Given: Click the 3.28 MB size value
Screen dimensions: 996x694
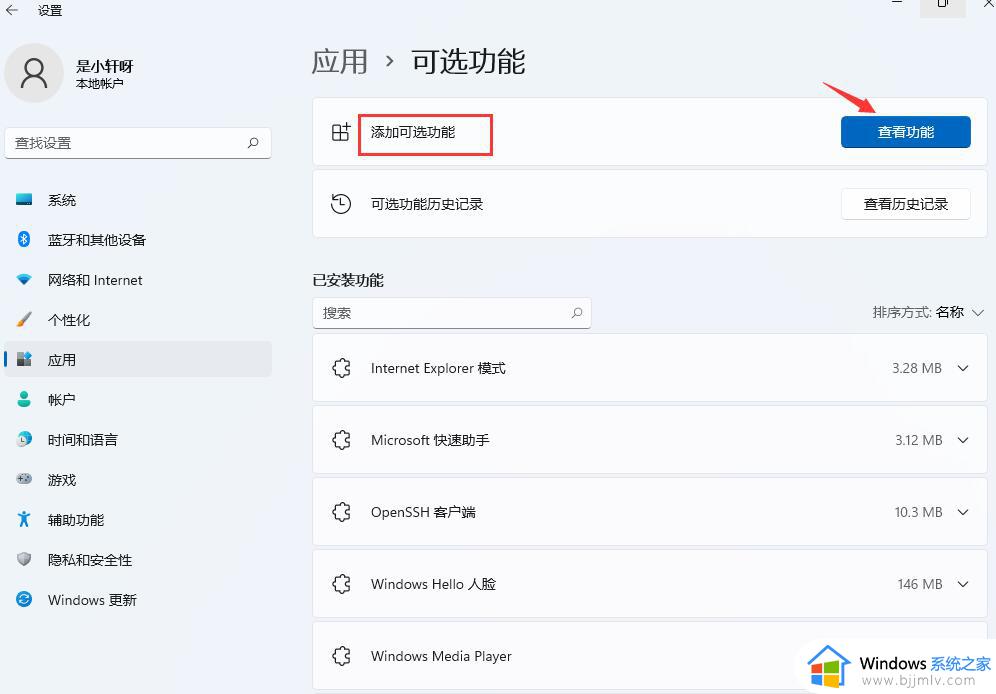Looking at the screenshot, I should tap(917, 368).
